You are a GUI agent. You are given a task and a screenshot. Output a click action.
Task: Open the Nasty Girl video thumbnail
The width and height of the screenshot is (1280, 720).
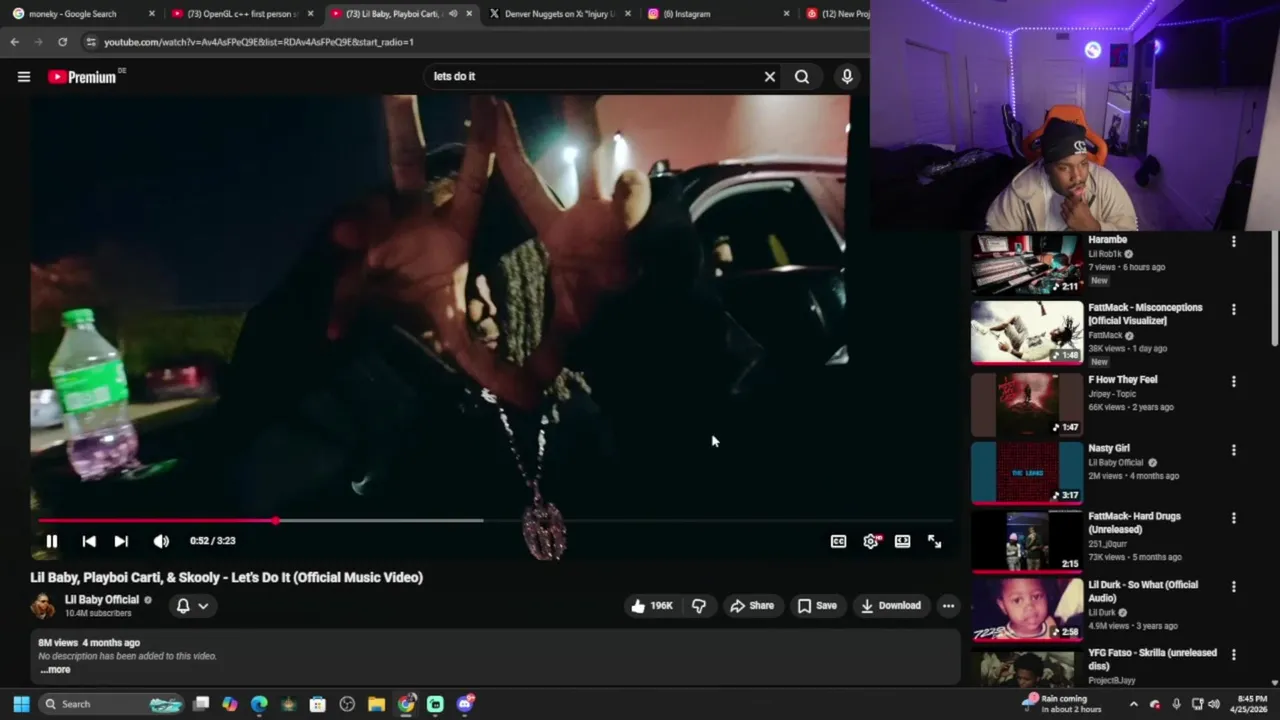(1027, 472)
